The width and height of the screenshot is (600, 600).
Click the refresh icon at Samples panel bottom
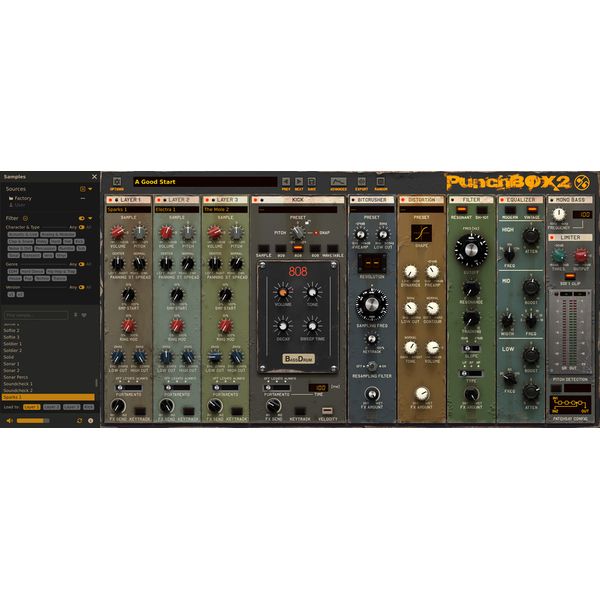(x=80, y=421)
